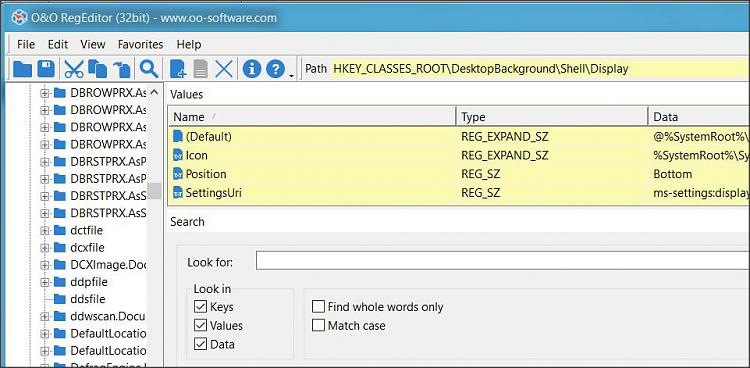Enable Find whole words only
This screenshot has height=368, width=750.
point(318,306)
